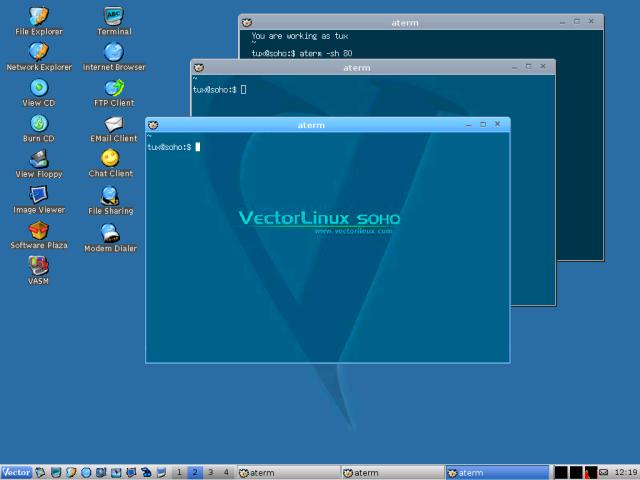
Task: Select the highlighted active aterm taskbar entry
Action: (497, 473)
